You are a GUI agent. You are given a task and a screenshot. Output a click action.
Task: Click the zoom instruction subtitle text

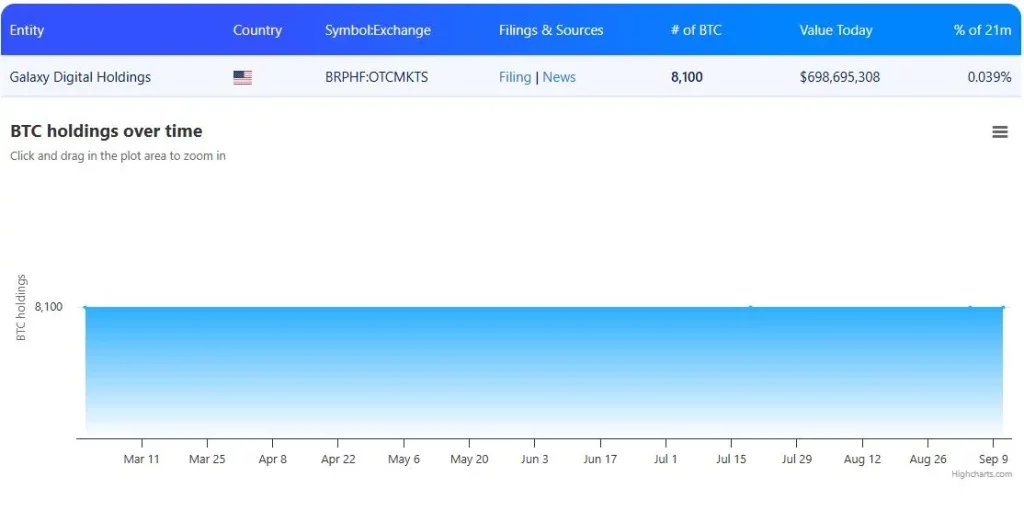pyautogui.click(x=118, y=156)
